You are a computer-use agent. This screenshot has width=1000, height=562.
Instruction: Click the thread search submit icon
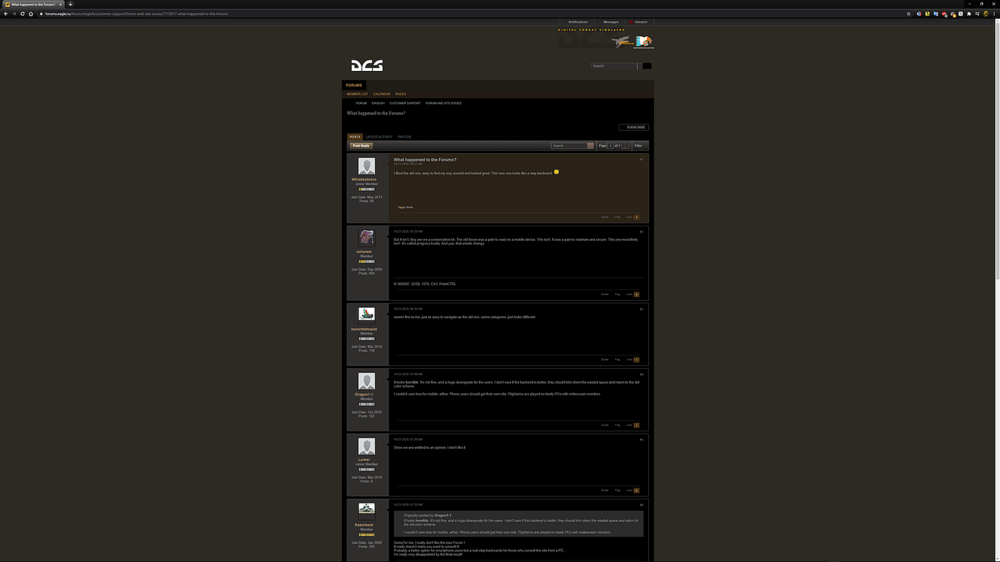(590, 145)
